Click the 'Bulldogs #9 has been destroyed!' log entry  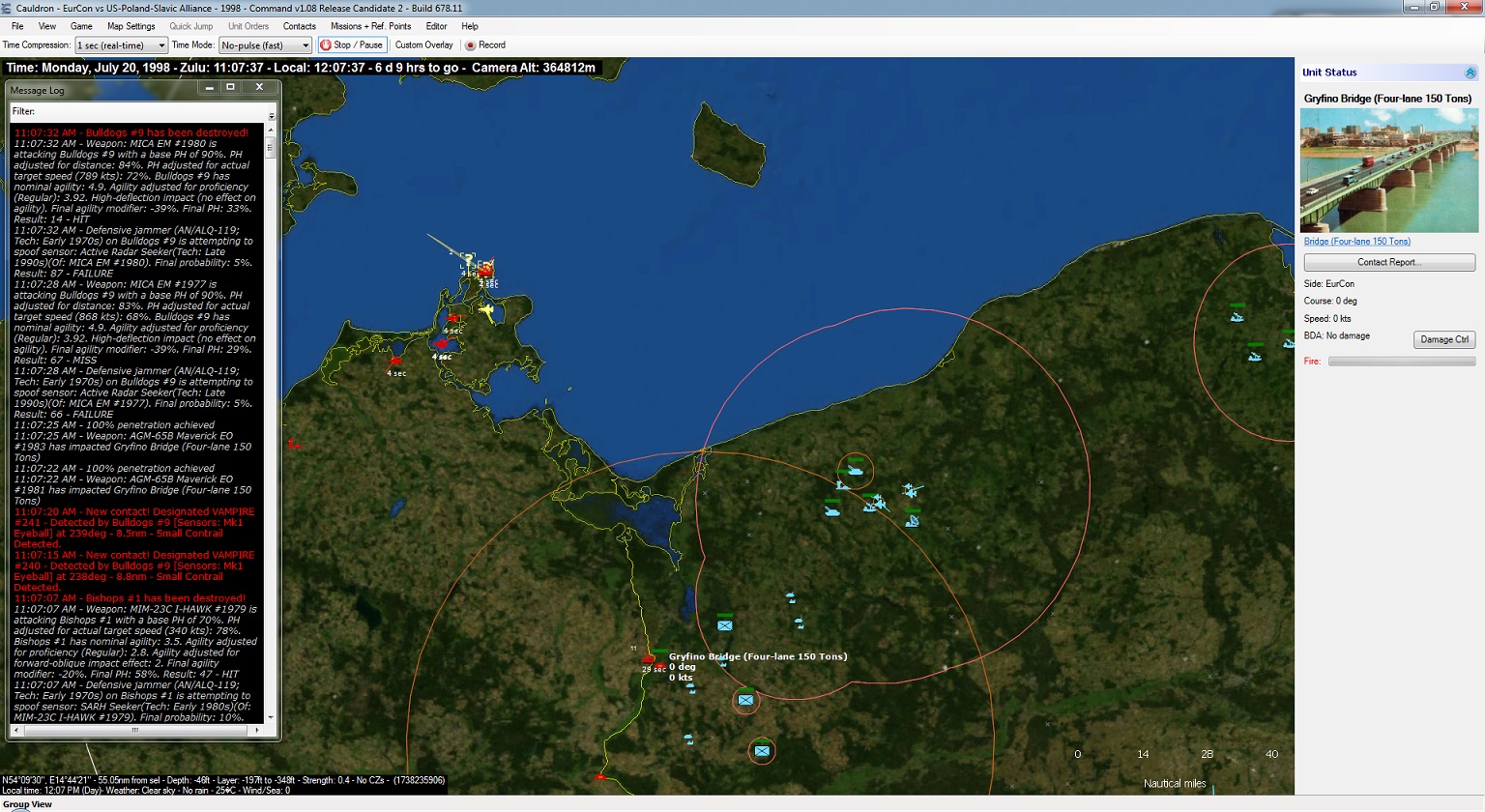(131, 132)
